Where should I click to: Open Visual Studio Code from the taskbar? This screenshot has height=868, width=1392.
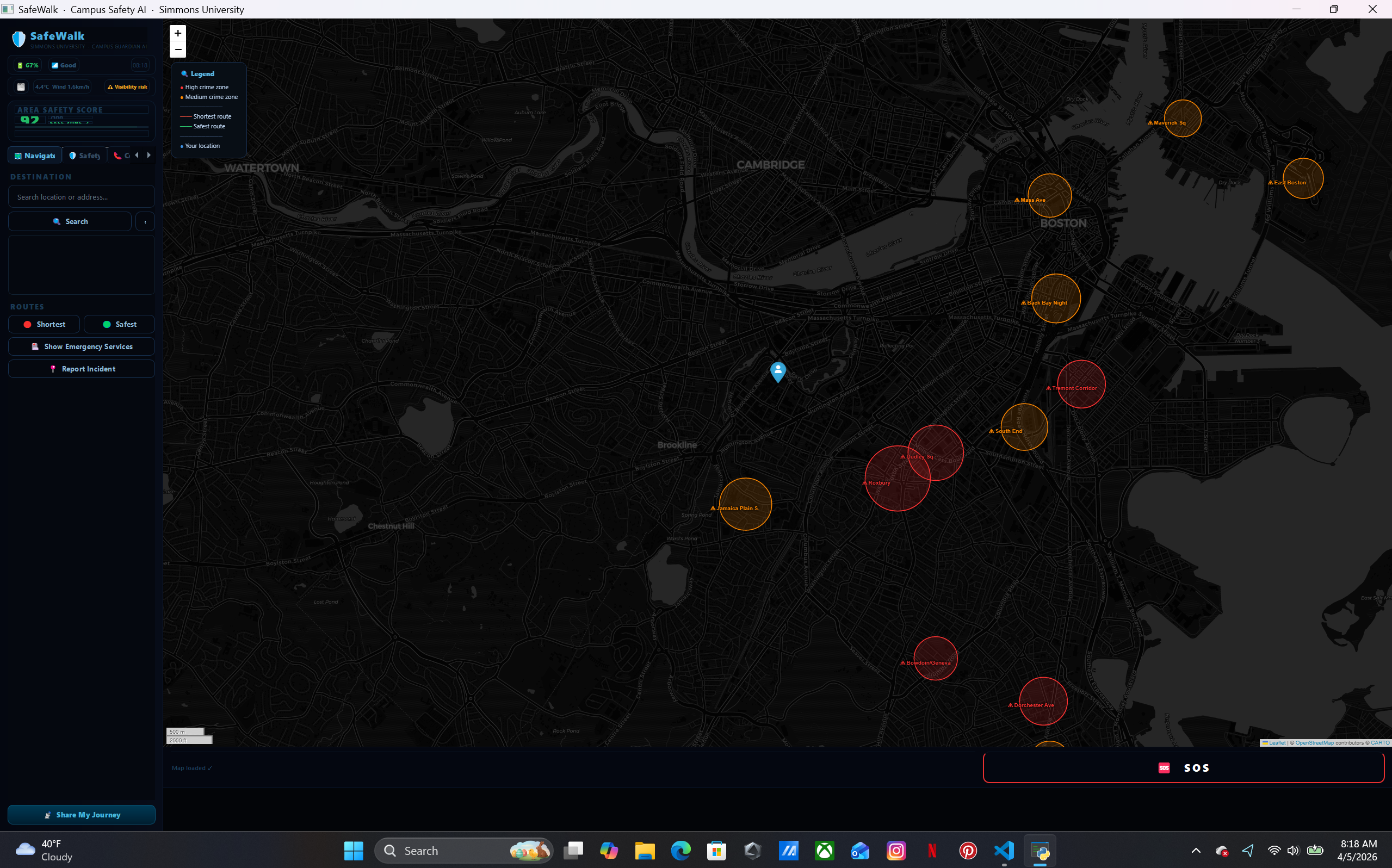coord(1004,850)
